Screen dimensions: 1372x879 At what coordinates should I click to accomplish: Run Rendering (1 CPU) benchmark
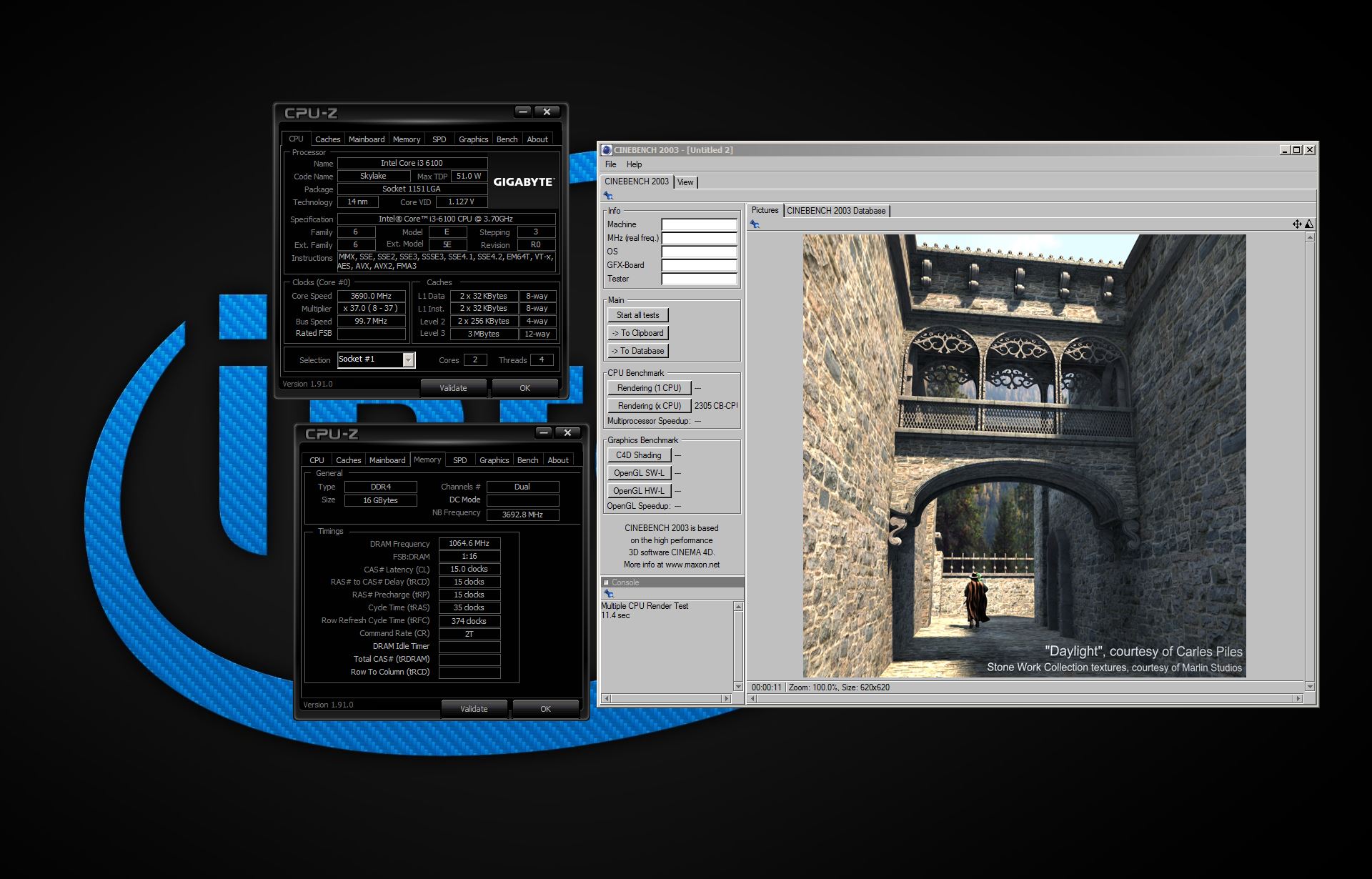[649, 388]
